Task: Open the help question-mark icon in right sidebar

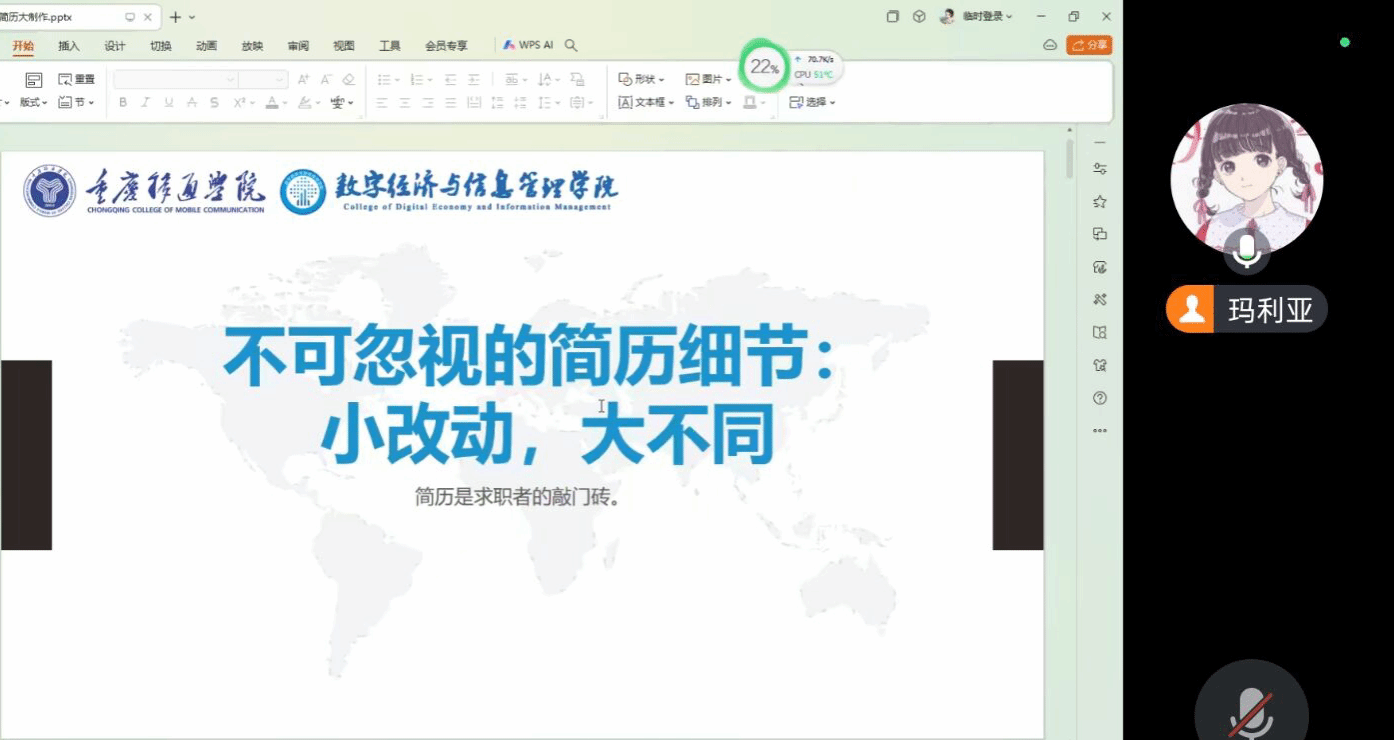Action: 1100,398
